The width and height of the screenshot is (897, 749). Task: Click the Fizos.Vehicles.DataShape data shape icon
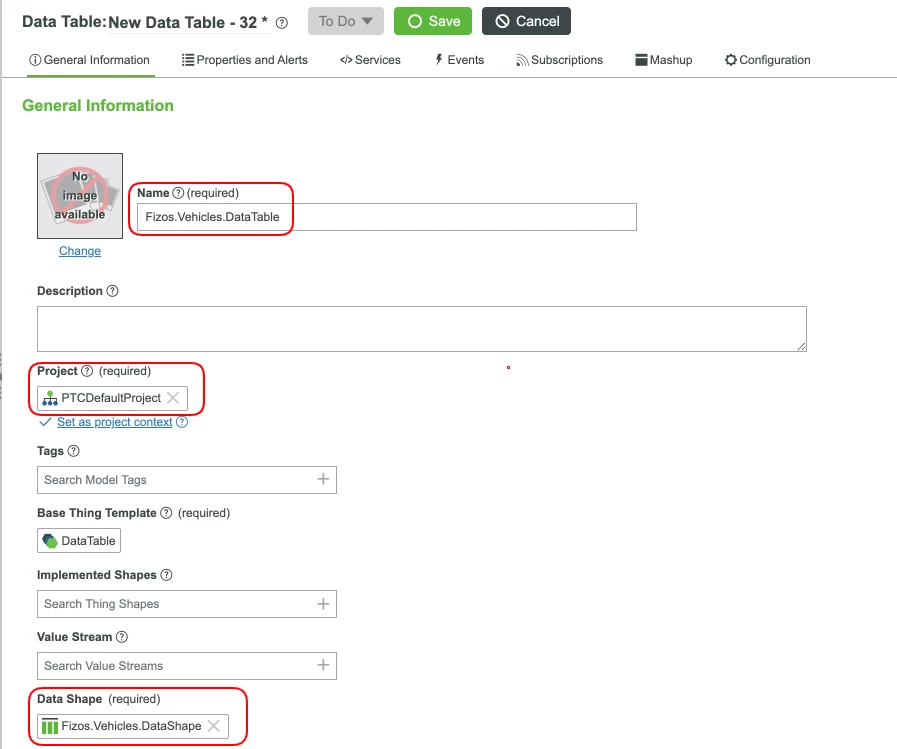pos(50,726)
